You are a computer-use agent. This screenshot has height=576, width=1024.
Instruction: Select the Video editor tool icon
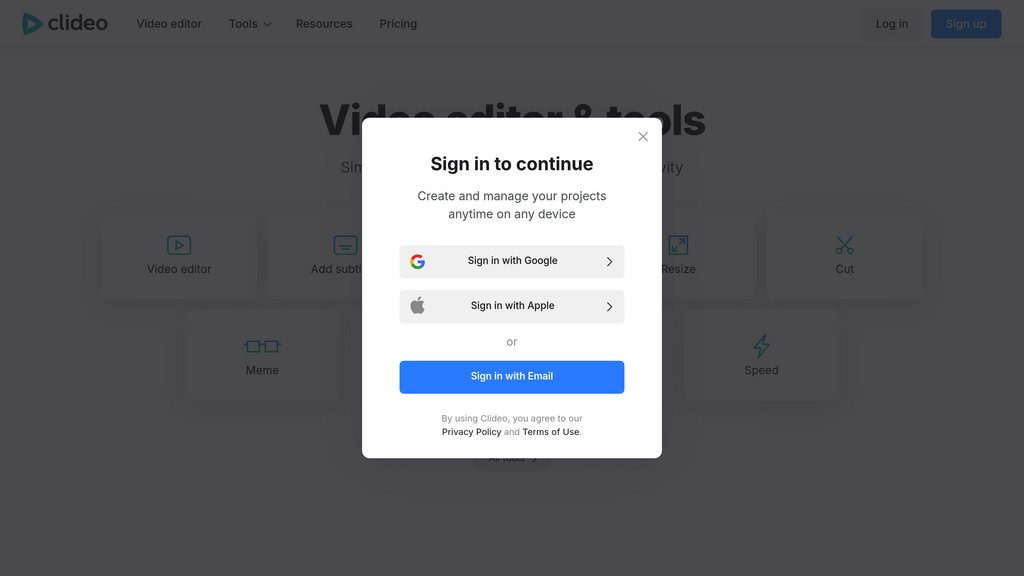[179, 245]
